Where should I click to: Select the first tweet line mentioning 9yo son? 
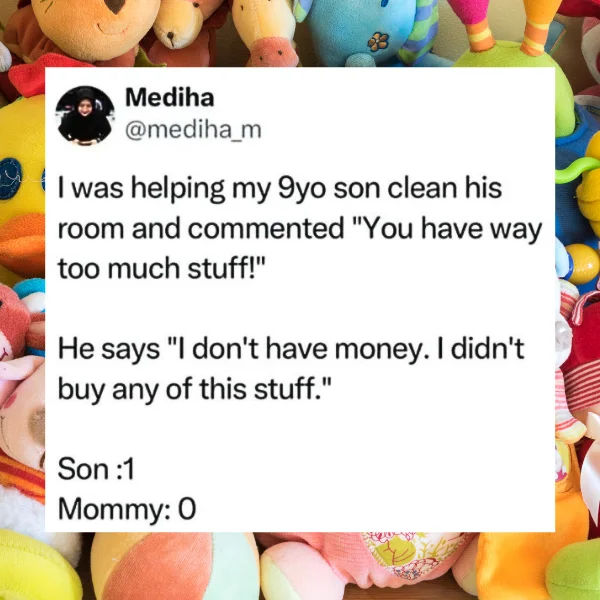[x=280, y=189]
